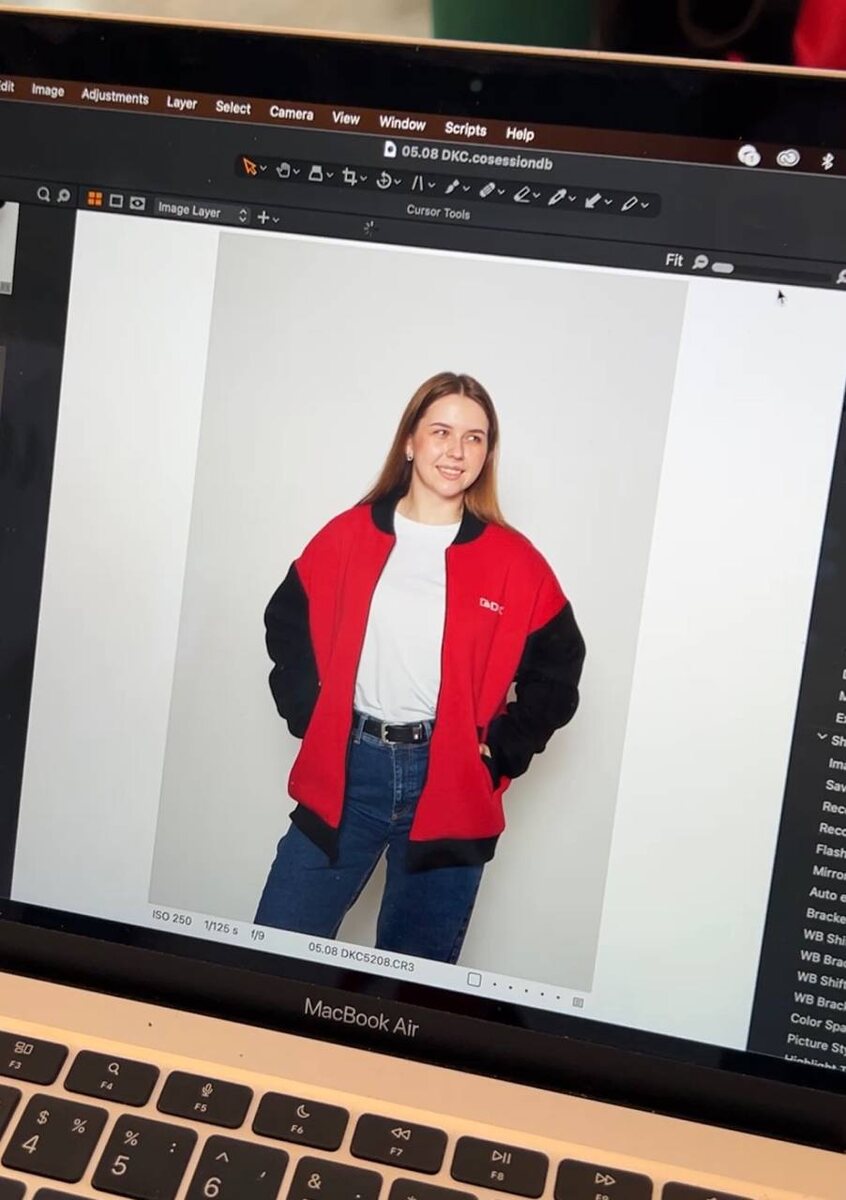Select the Keystone correction tool
Image resolution: width=846 pixels, height=1200 pixels.
pos(417,183)
